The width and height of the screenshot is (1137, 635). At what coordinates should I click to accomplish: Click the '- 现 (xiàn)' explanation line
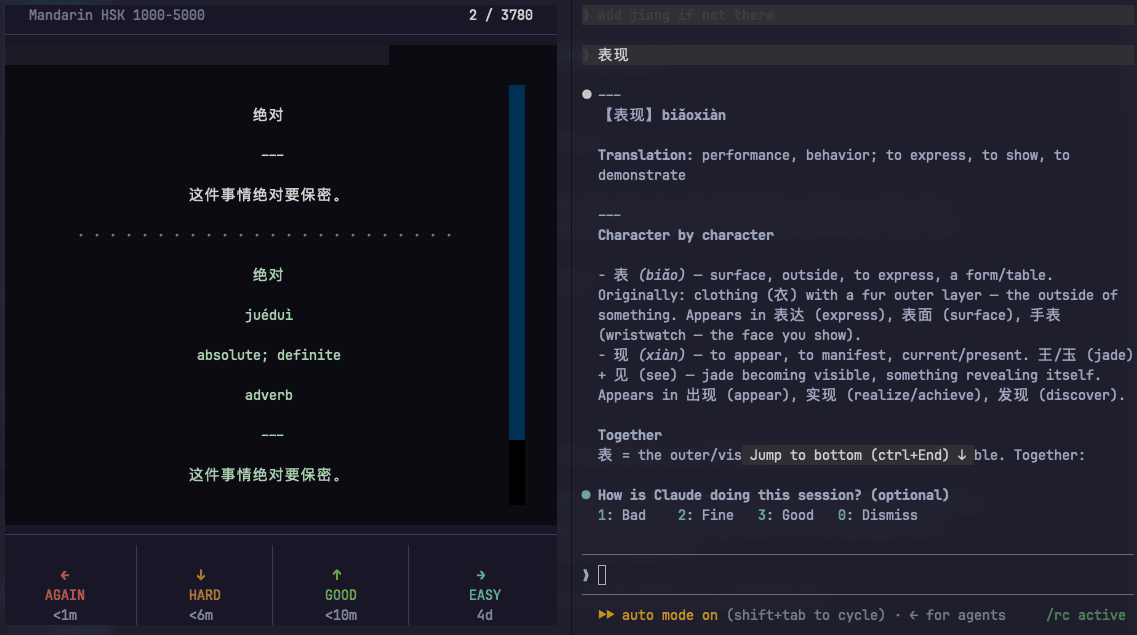click(865, 355)
